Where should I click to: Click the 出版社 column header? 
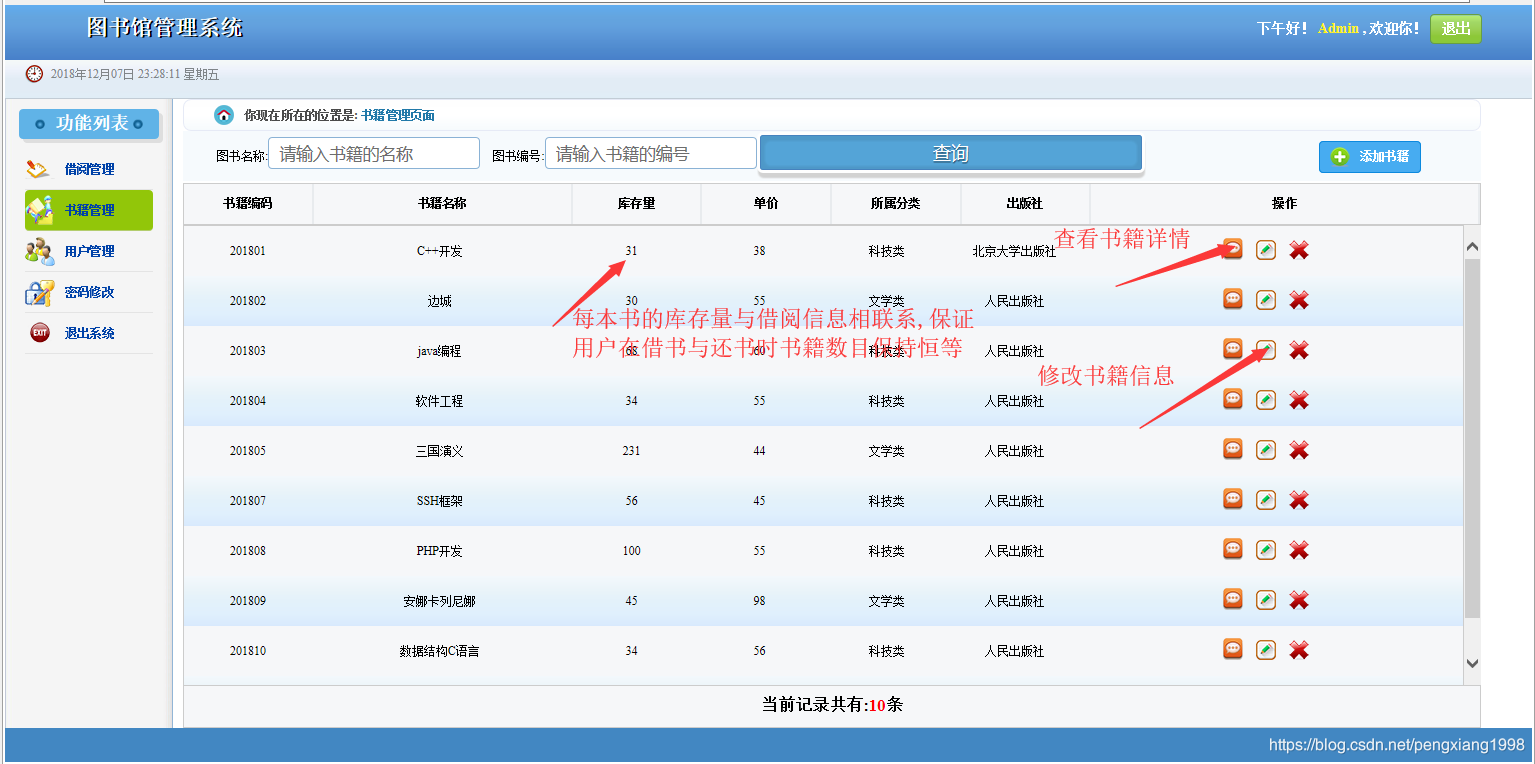pos(1025,203)
